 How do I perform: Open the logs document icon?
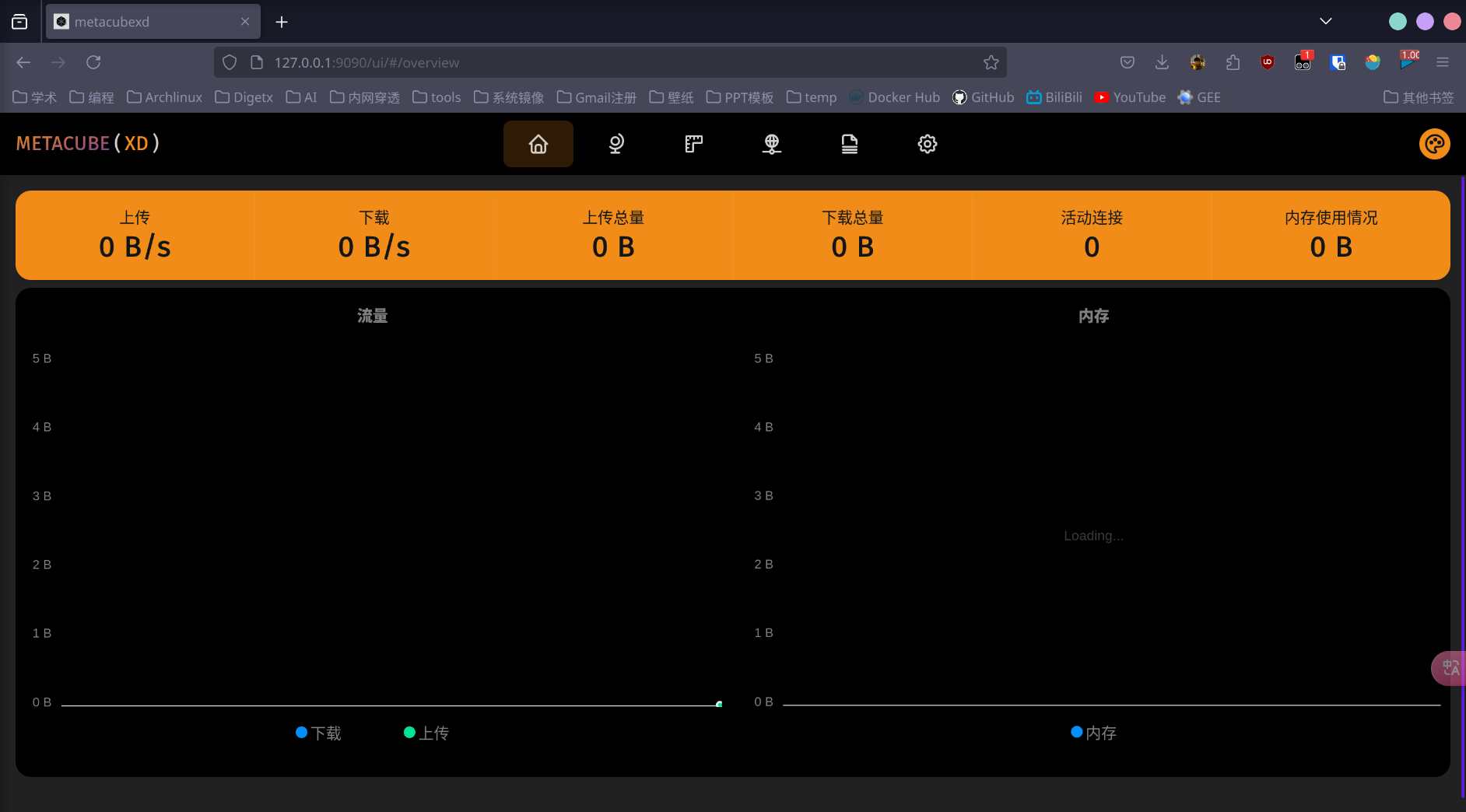(x=849, y=144)
